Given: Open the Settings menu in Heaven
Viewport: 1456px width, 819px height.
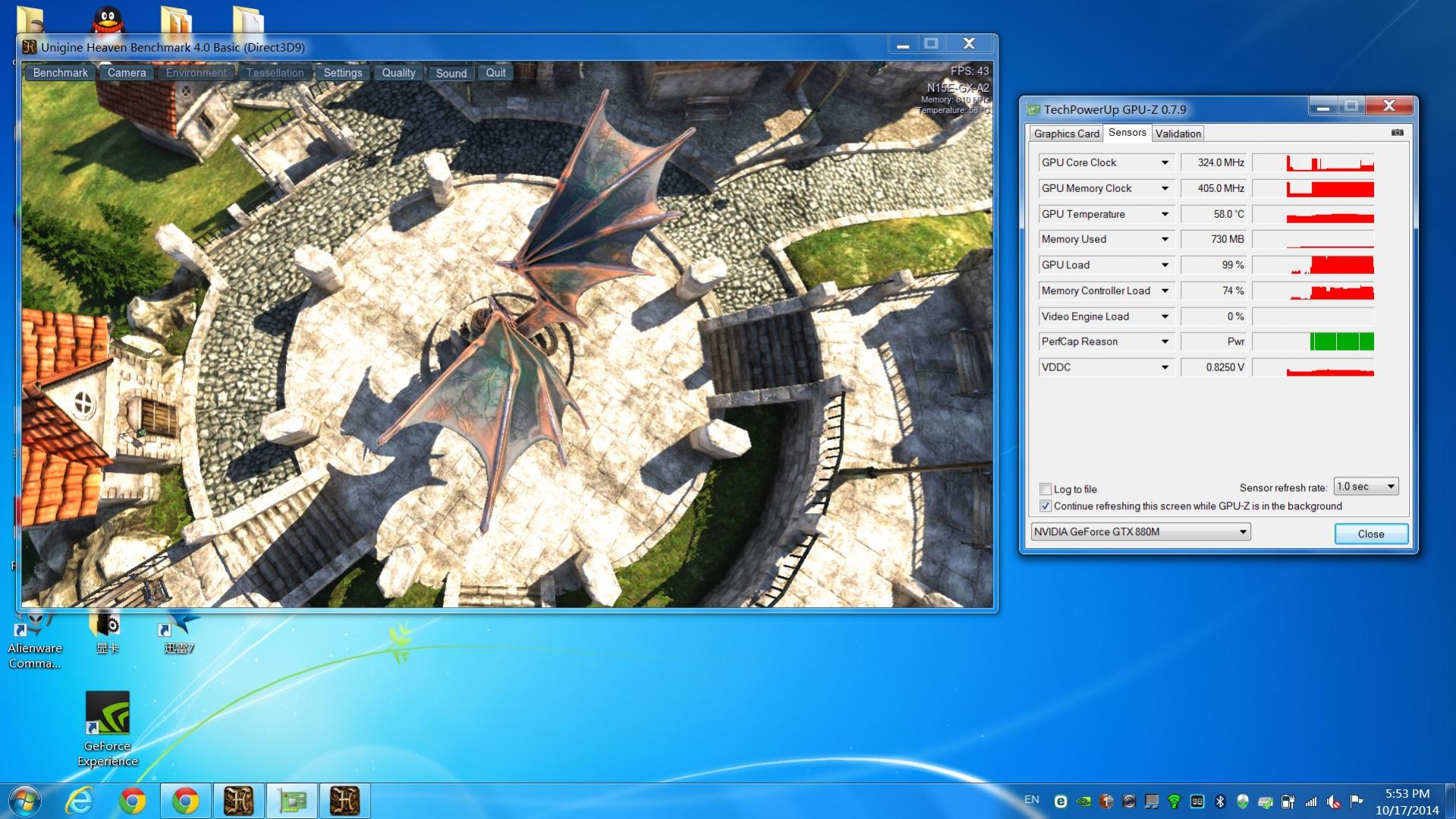Looking at the screenshot, I should click(x=343, y=73).
